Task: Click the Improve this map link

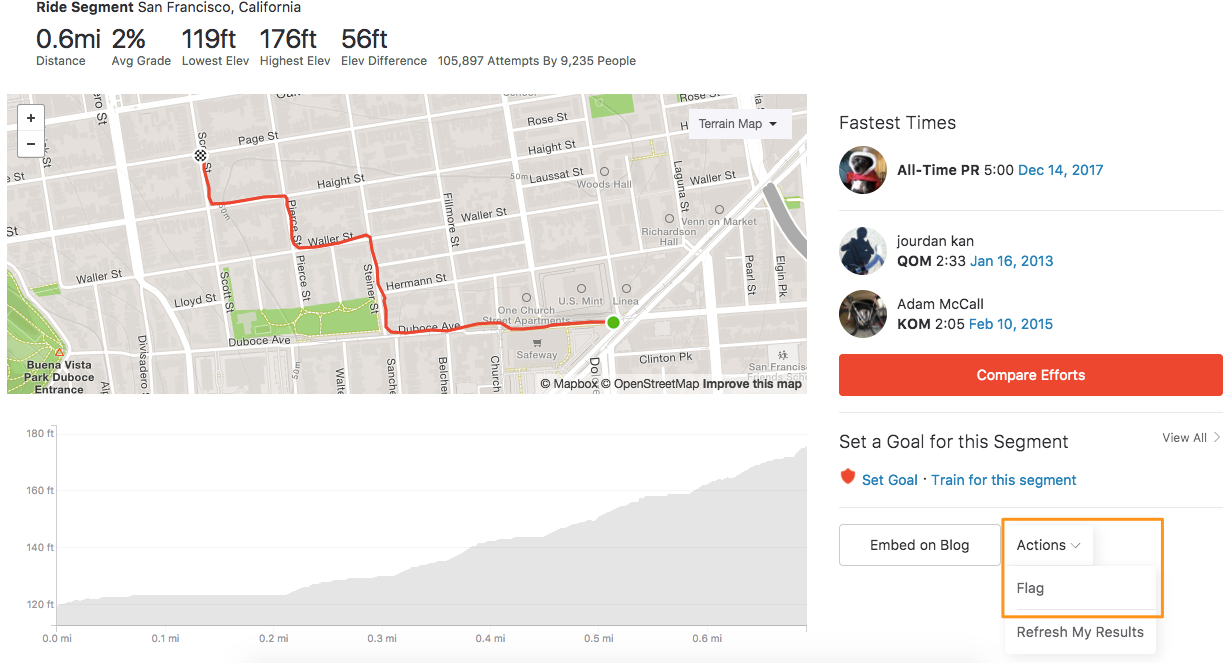Action: 752,383
